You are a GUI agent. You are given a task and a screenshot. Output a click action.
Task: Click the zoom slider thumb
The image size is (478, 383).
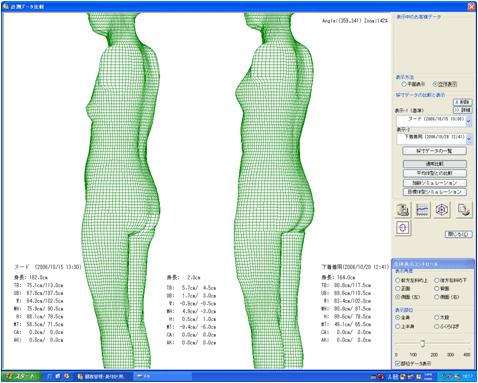(x=423, y=344)
